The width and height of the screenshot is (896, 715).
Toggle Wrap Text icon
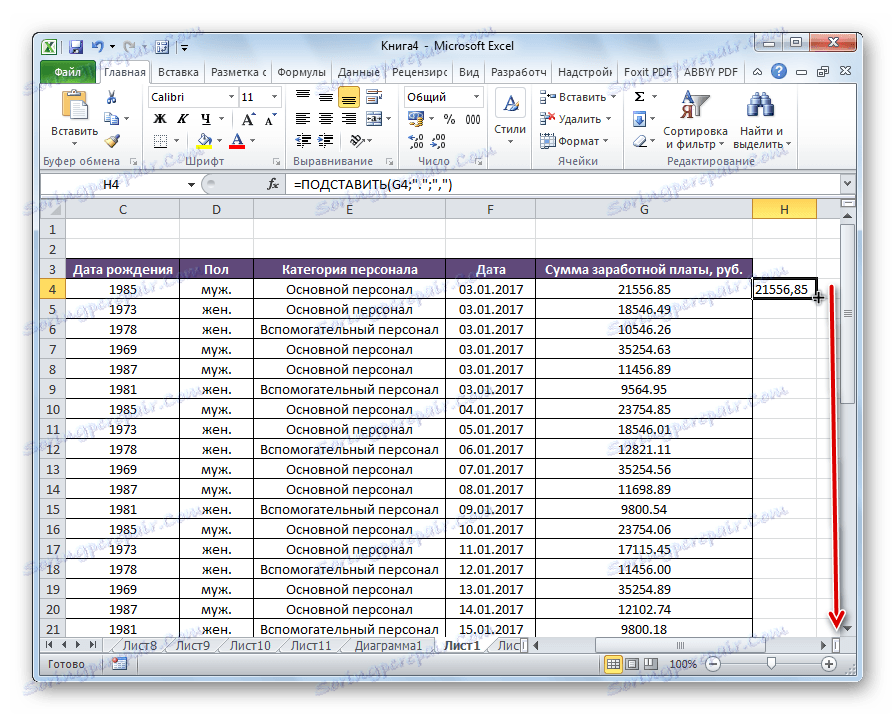click(x=374, y=97)
